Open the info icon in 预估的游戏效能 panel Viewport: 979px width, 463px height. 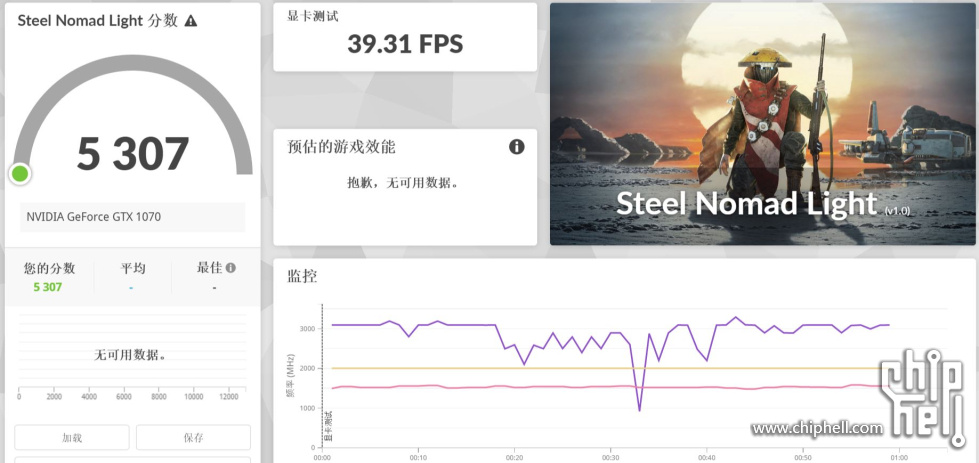[516, 147]
